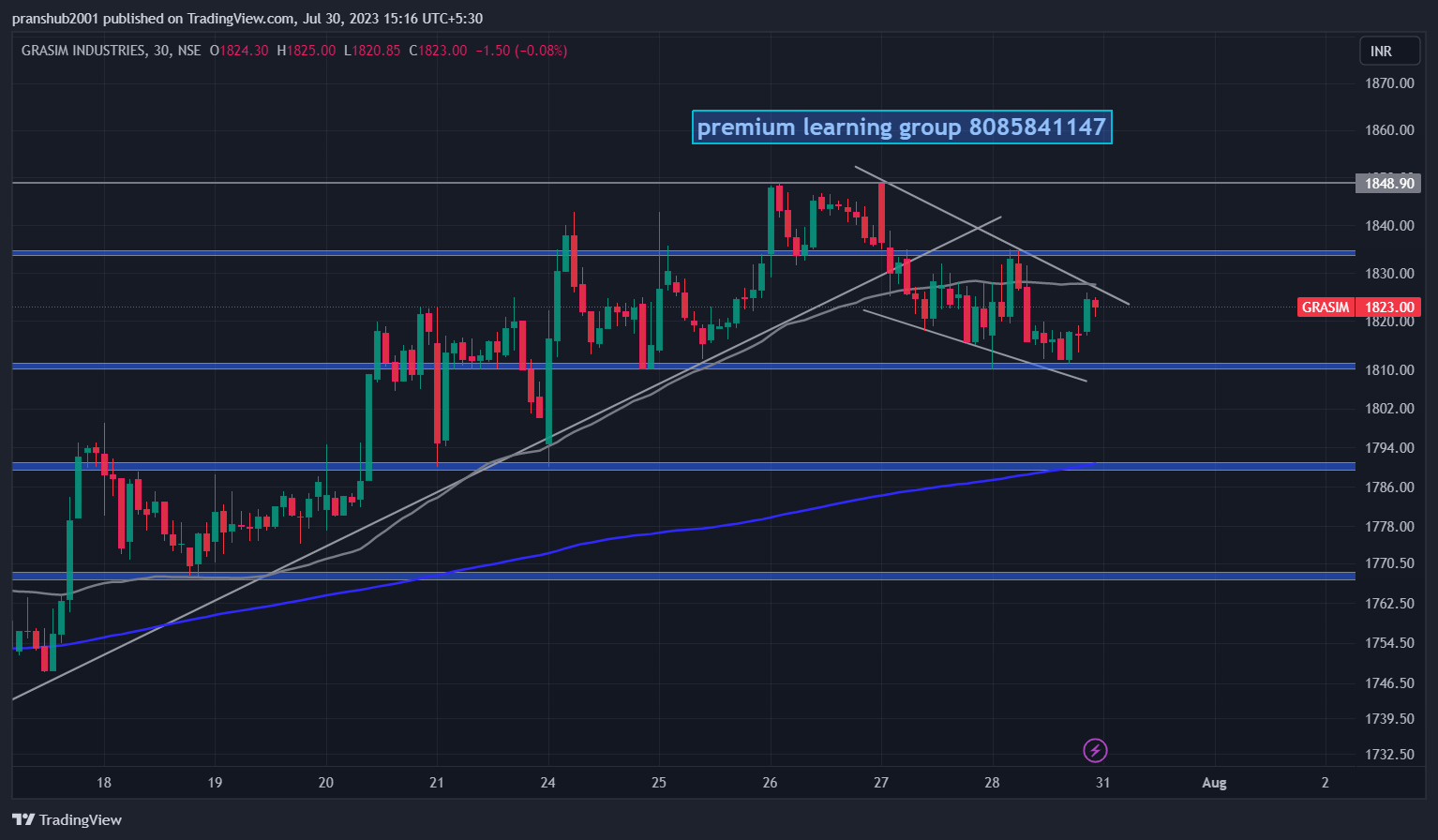Click the lightning bolt event icon
The width and height of the screenshot is (1438, 840).
click(x=1095, y=750)
